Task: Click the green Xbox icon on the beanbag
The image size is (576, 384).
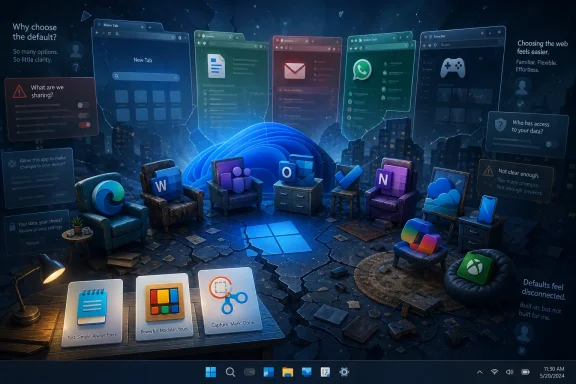Action: 475,268
